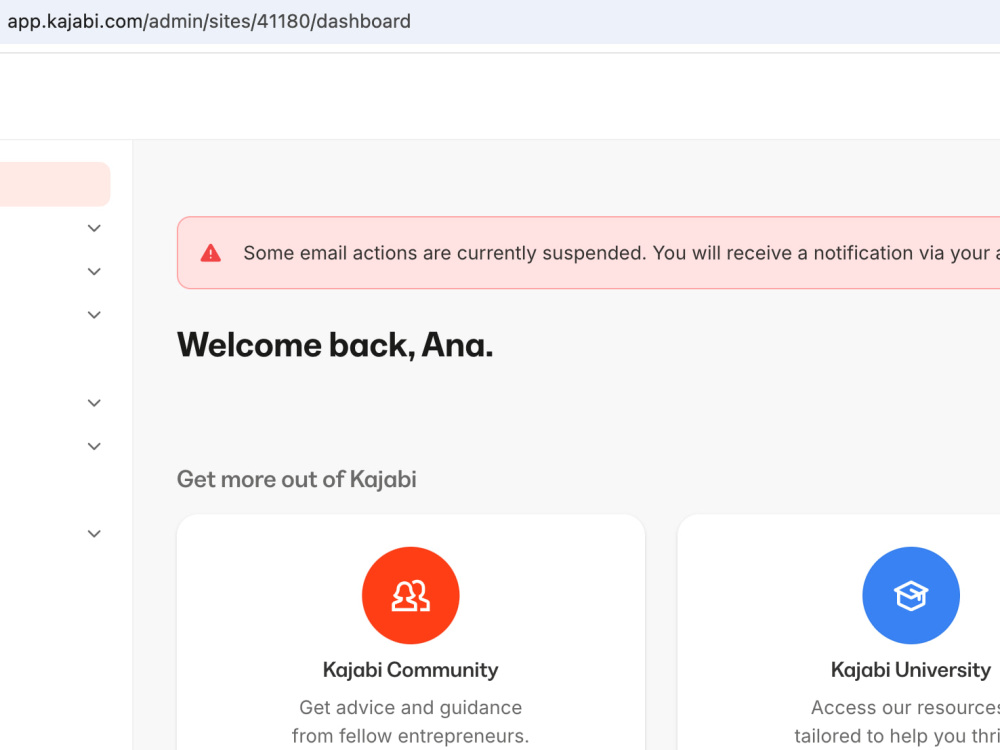Expand the third sidebar chevron from top
Viewport: 1000px width, 750px height.
(94, 315)
